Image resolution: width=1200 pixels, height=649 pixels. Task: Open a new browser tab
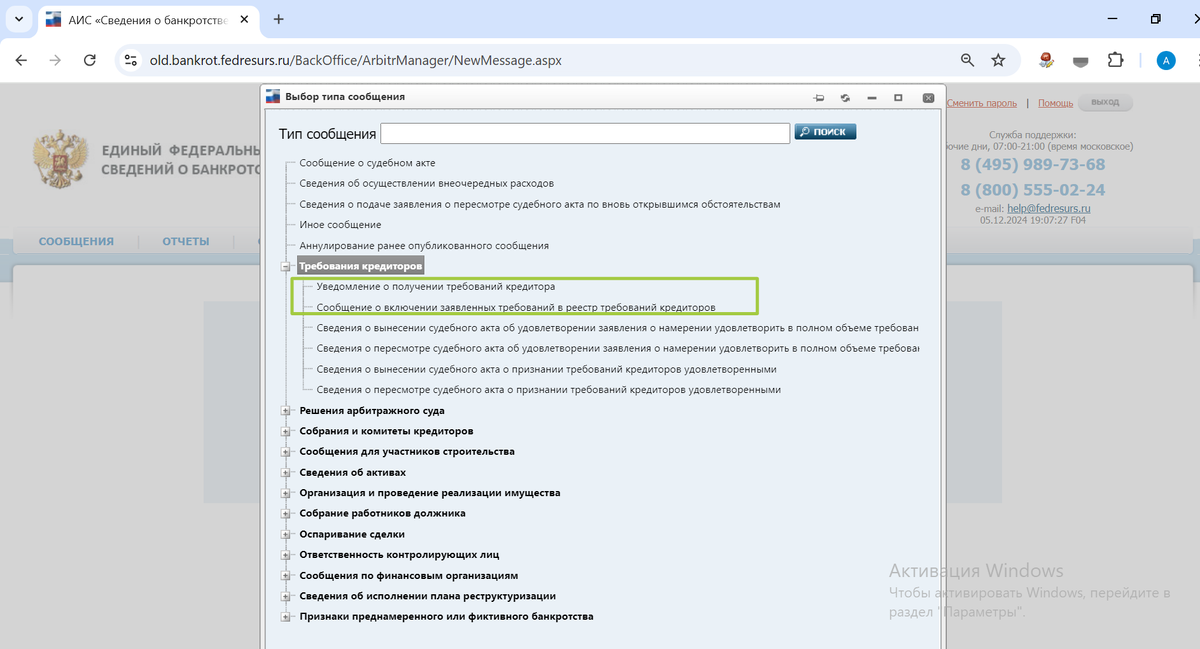[x=278, y=19]
